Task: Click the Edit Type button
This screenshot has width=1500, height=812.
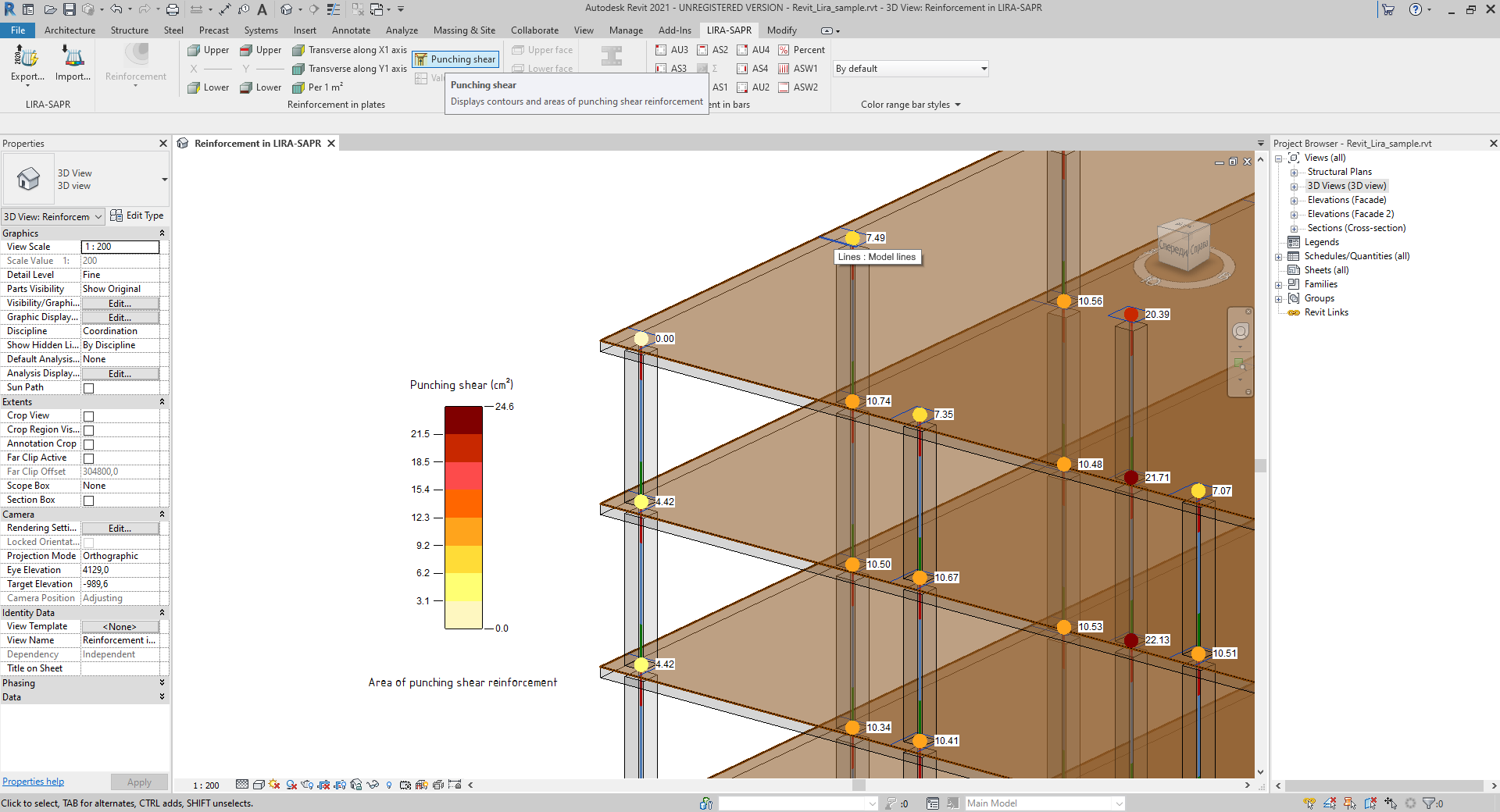Action: click(x=137, y=215)
